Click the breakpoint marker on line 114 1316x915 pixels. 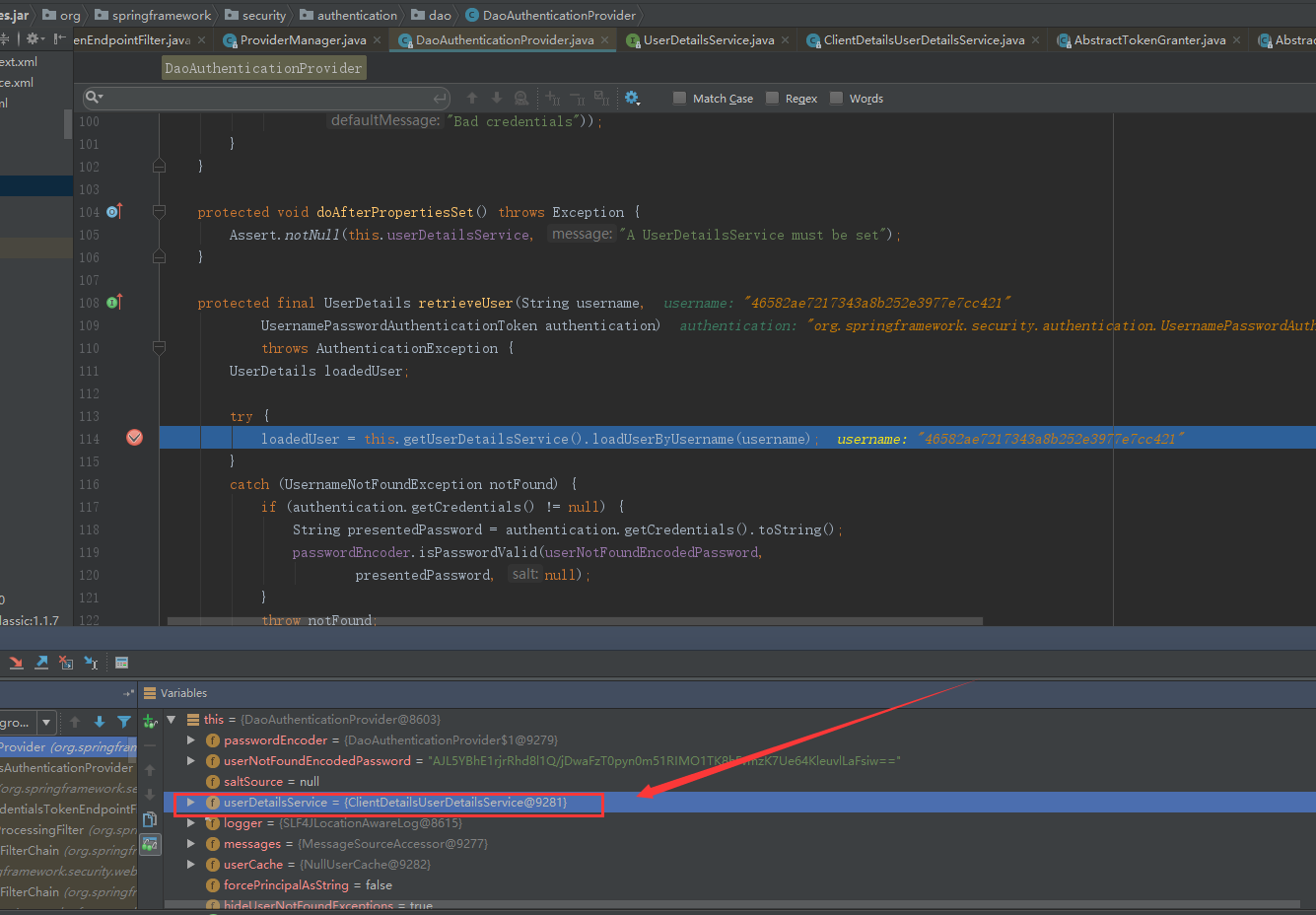[135, 438]
